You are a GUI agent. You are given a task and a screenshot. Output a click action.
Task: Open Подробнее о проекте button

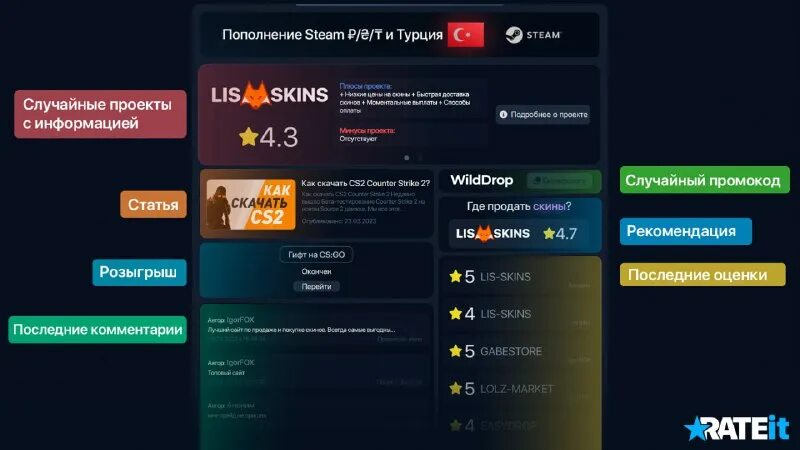(x=543, y=114)
